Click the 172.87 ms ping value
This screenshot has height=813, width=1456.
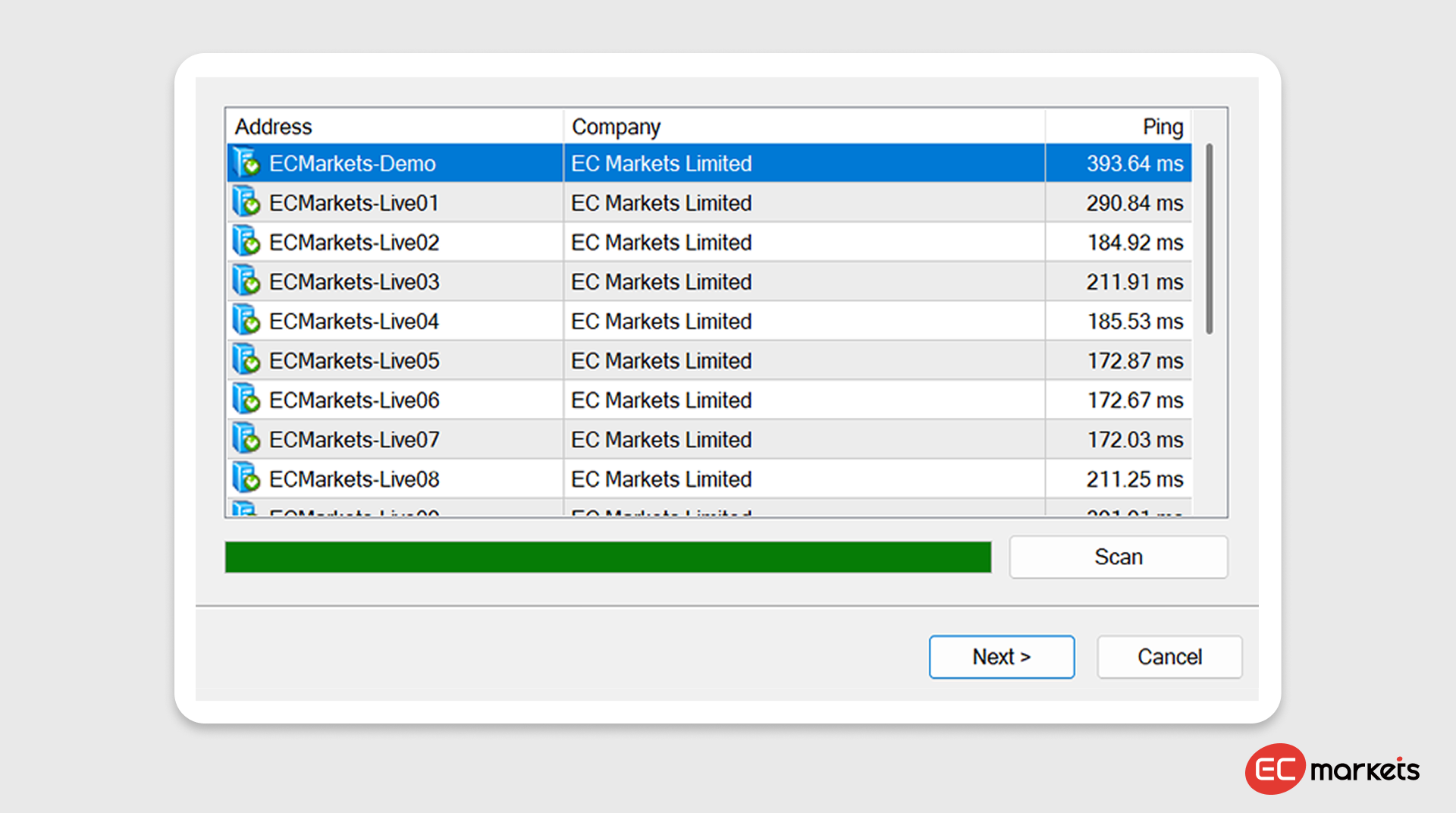pyautogui.click(x=1135, y=361)
